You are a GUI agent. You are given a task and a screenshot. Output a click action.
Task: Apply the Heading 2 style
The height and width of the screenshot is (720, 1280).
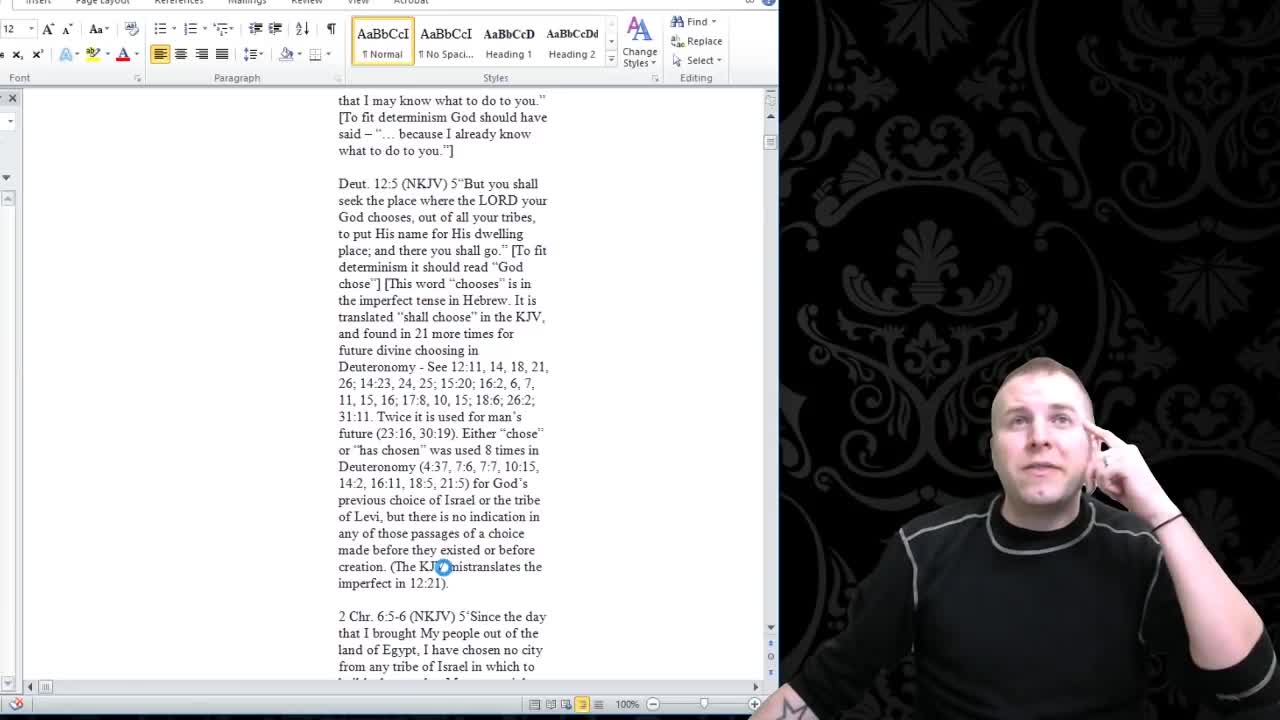click(572, 41)
